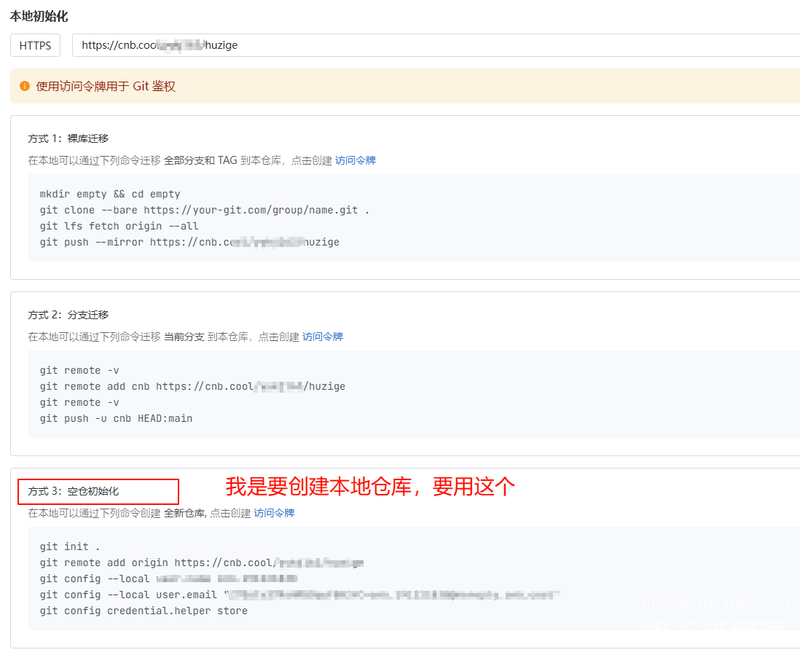800x655 pixels.
Task: Open the 访问令牌 link under 方式 3
Action: (274, 513)
